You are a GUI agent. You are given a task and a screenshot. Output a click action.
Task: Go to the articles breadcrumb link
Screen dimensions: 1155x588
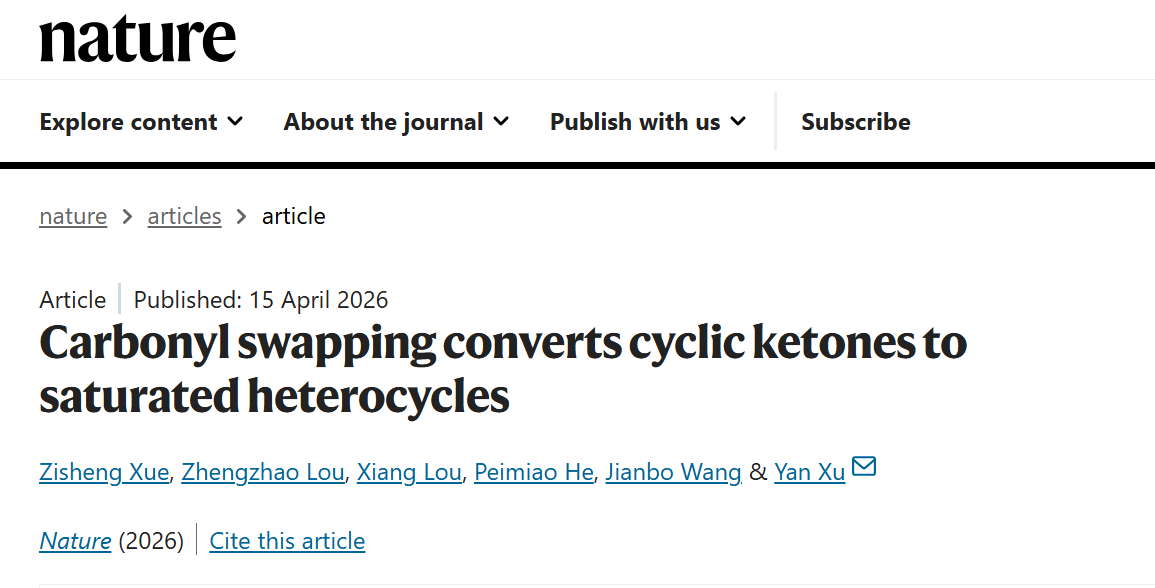click(184, 216)
